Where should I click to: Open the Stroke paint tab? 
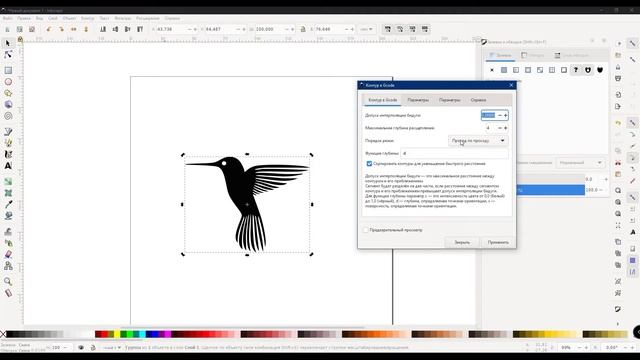tap(533, 55)
